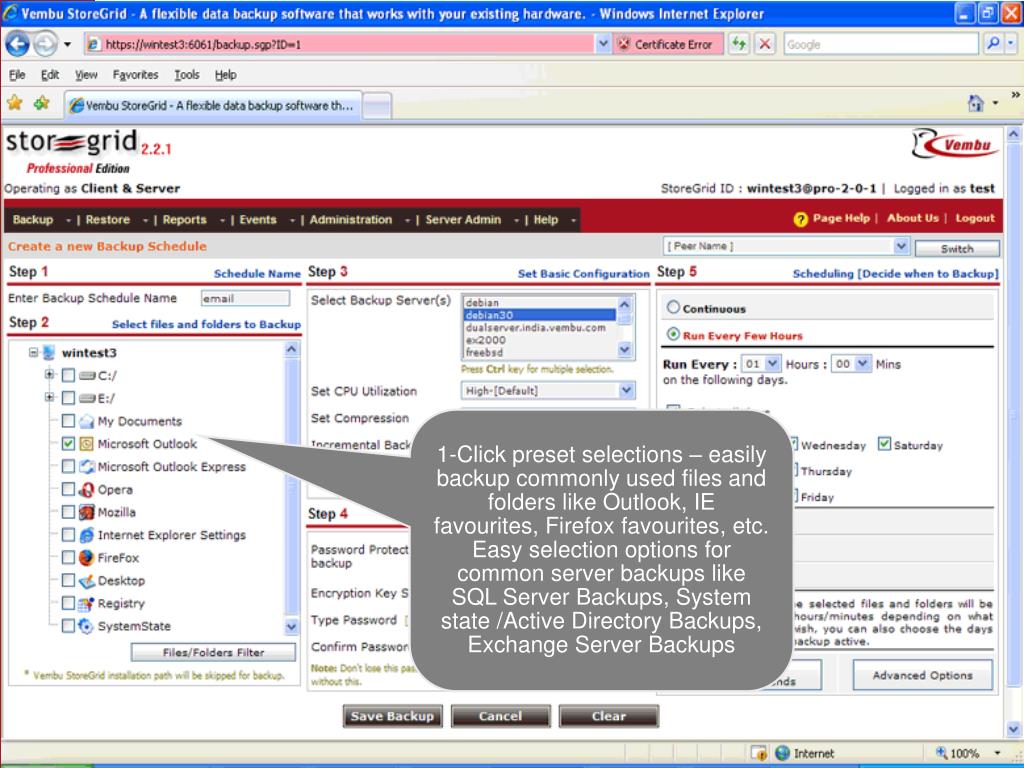Check the C:/ drive checkbox

[68, 376]
